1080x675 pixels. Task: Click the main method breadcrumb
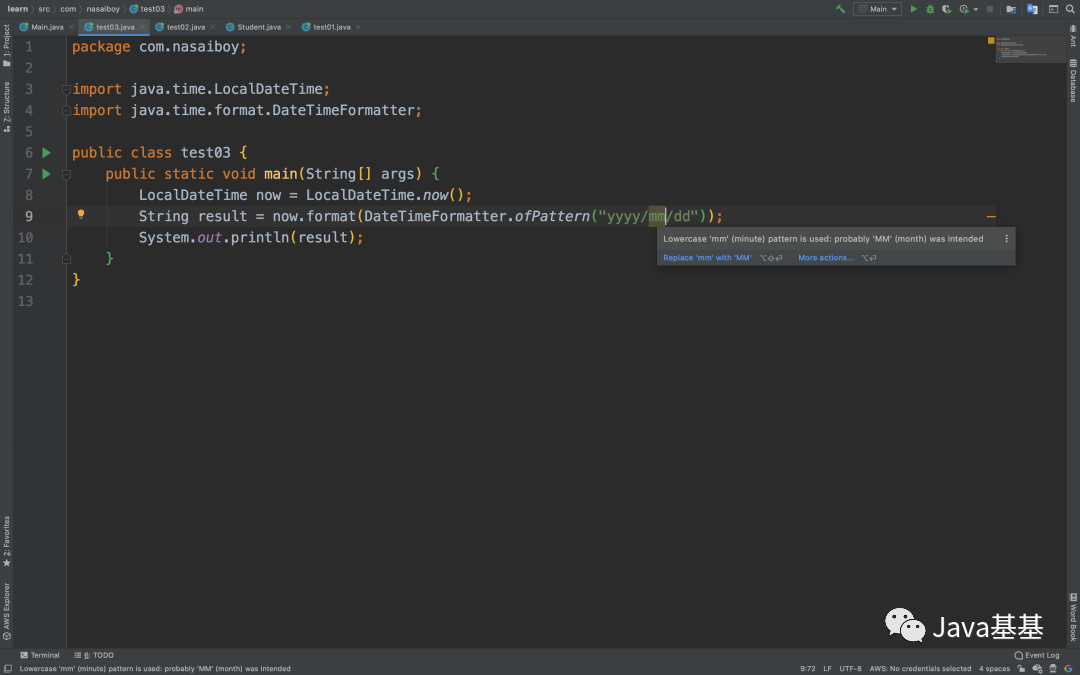click(x=189, y=9)
